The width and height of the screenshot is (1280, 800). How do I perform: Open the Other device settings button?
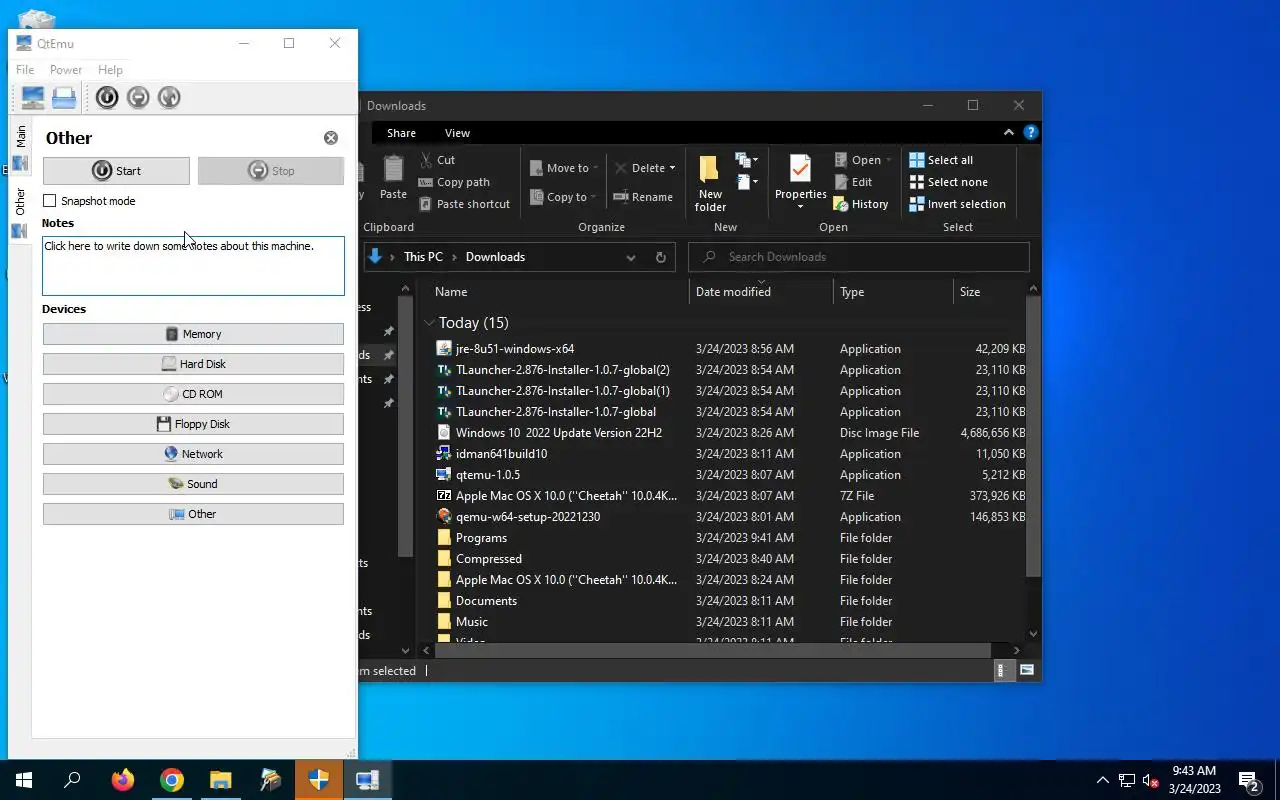(193, 514)
